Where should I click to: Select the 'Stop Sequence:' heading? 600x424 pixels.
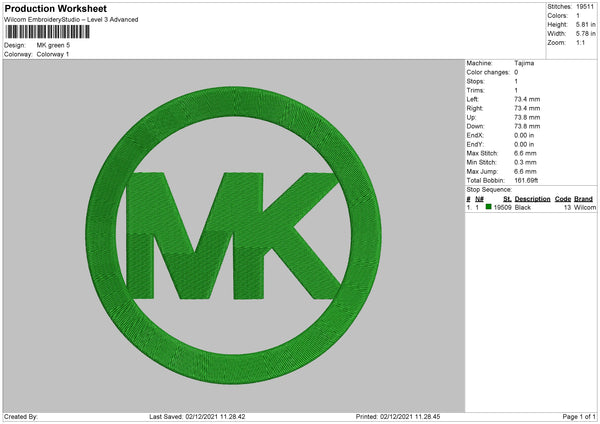tap(489, 190)
